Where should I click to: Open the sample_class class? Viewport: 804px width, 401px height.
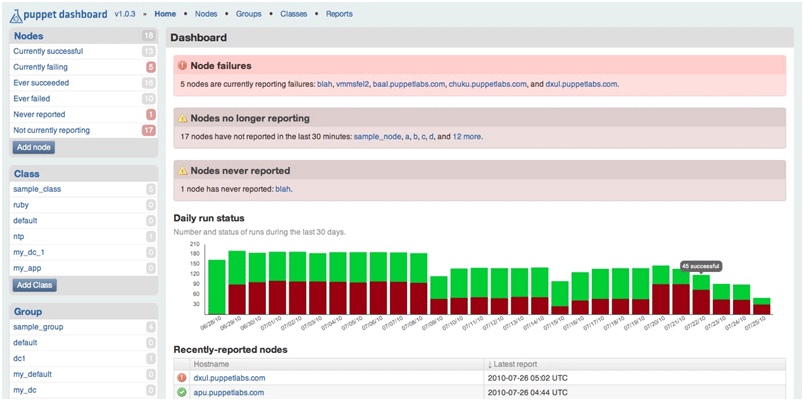(37, 189)
